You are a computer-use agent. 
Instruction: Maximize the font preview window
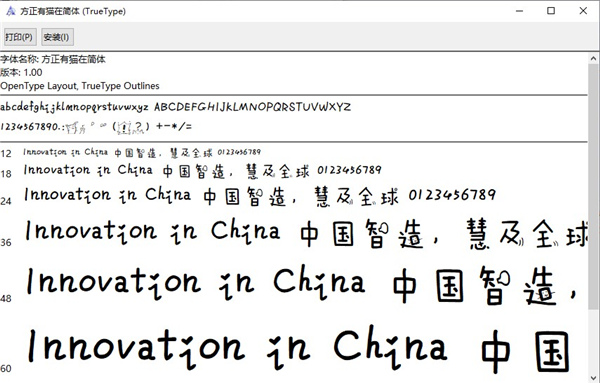551,11
